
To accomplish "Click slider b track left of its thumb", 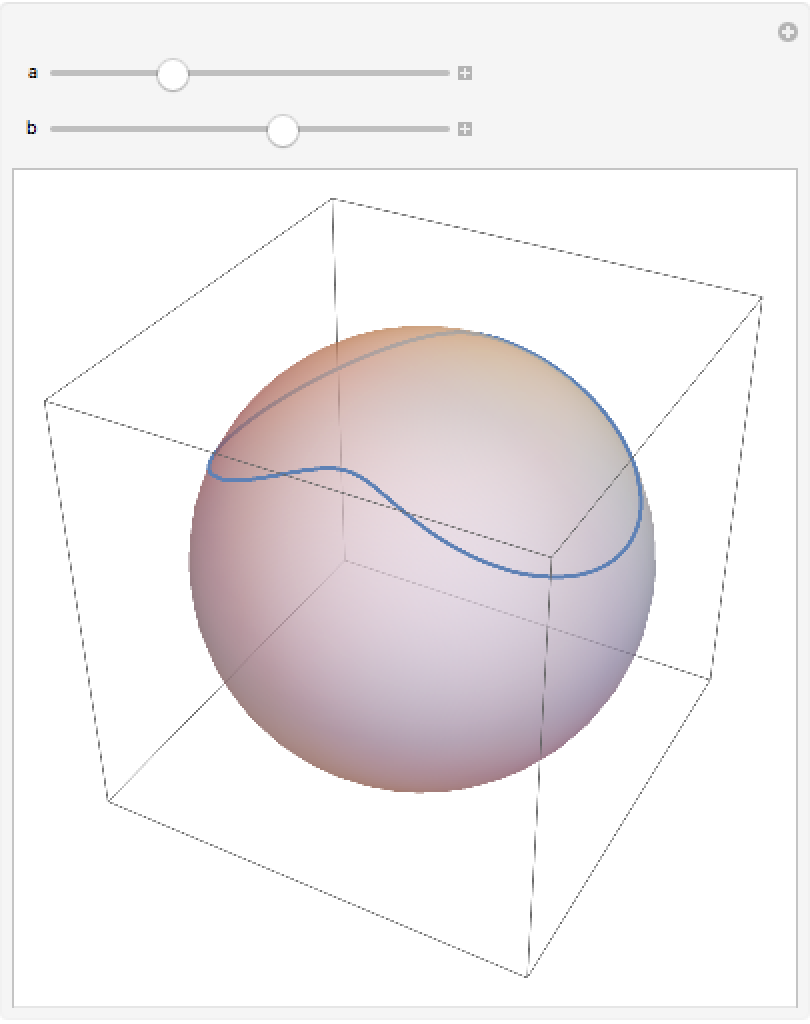I will pos(160,129).
